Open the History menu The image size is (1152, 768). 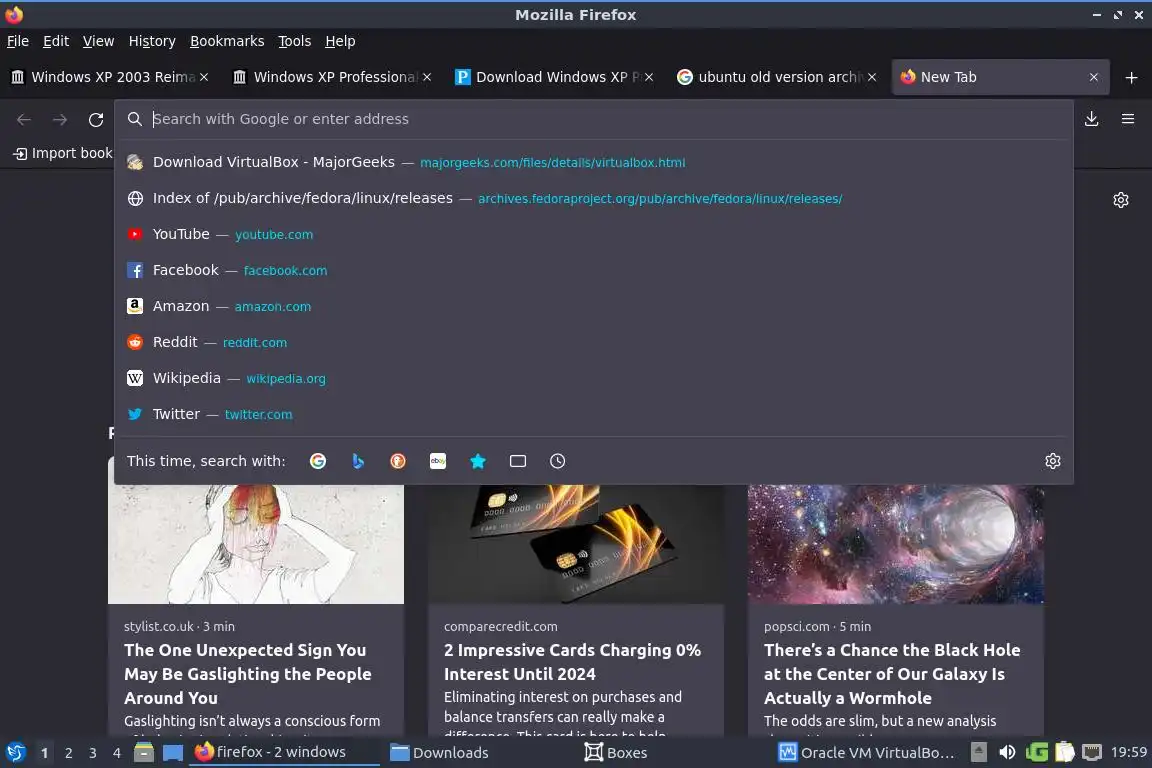pyautogui.click(x=152, y=41)
